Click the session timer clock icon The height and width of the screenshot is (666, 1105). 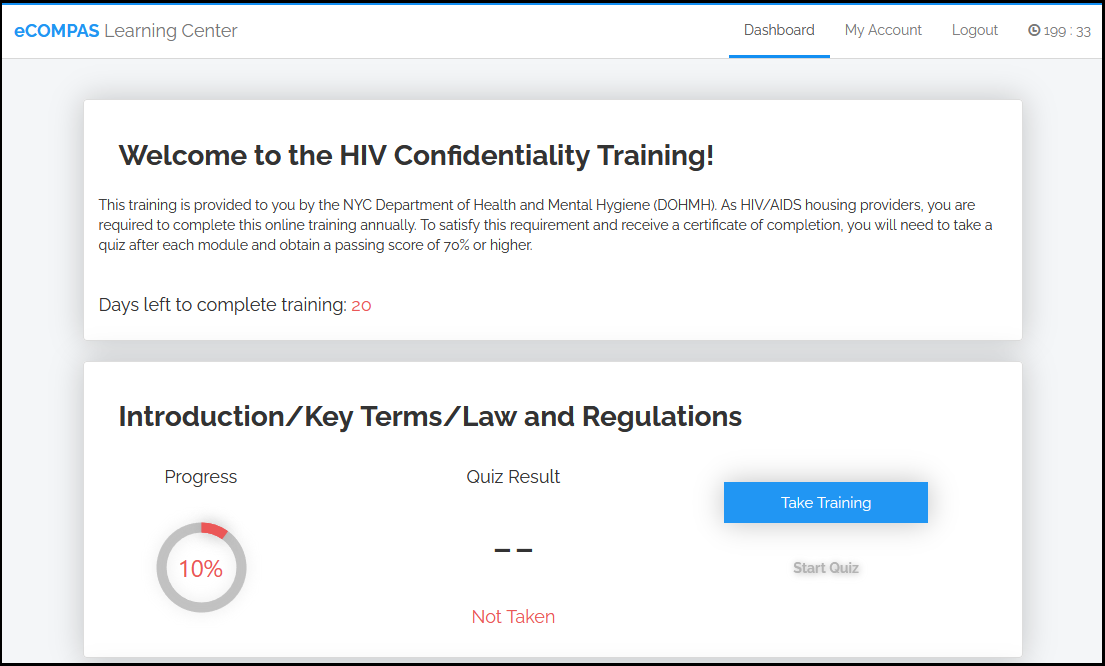[1034, 30]
